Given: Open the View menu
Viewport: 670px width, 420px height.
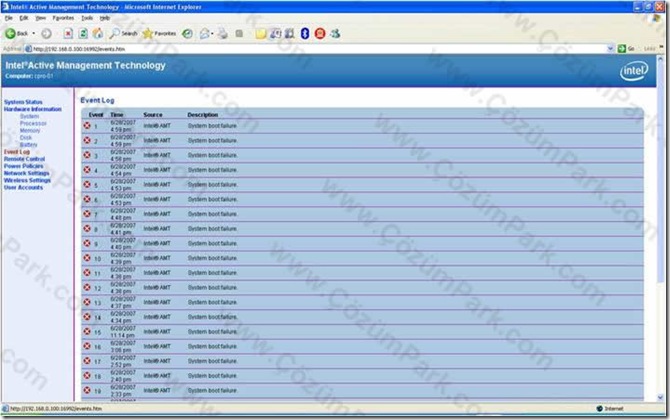Looking at the screenshot, I should tap(41, 18).
